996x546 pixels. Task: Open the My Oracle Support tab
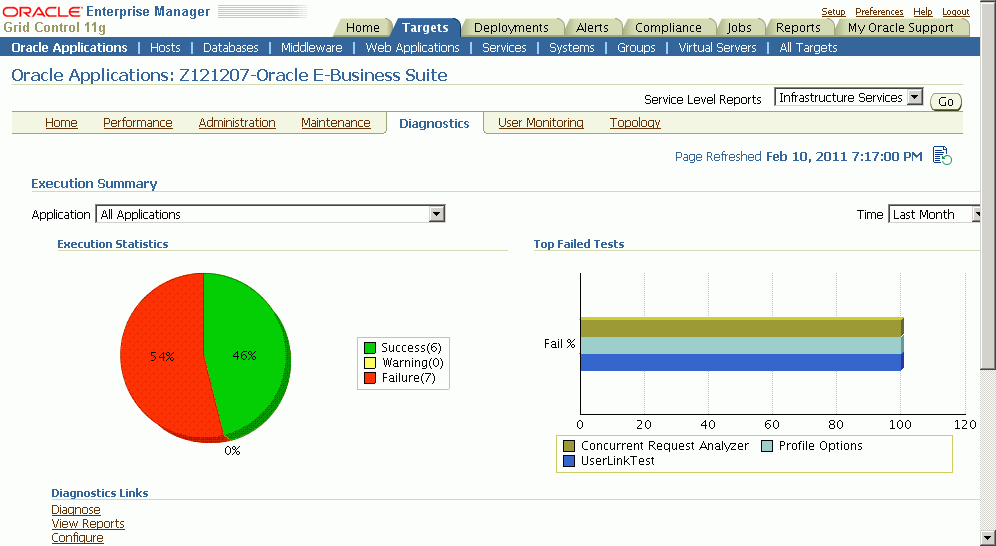900,27
